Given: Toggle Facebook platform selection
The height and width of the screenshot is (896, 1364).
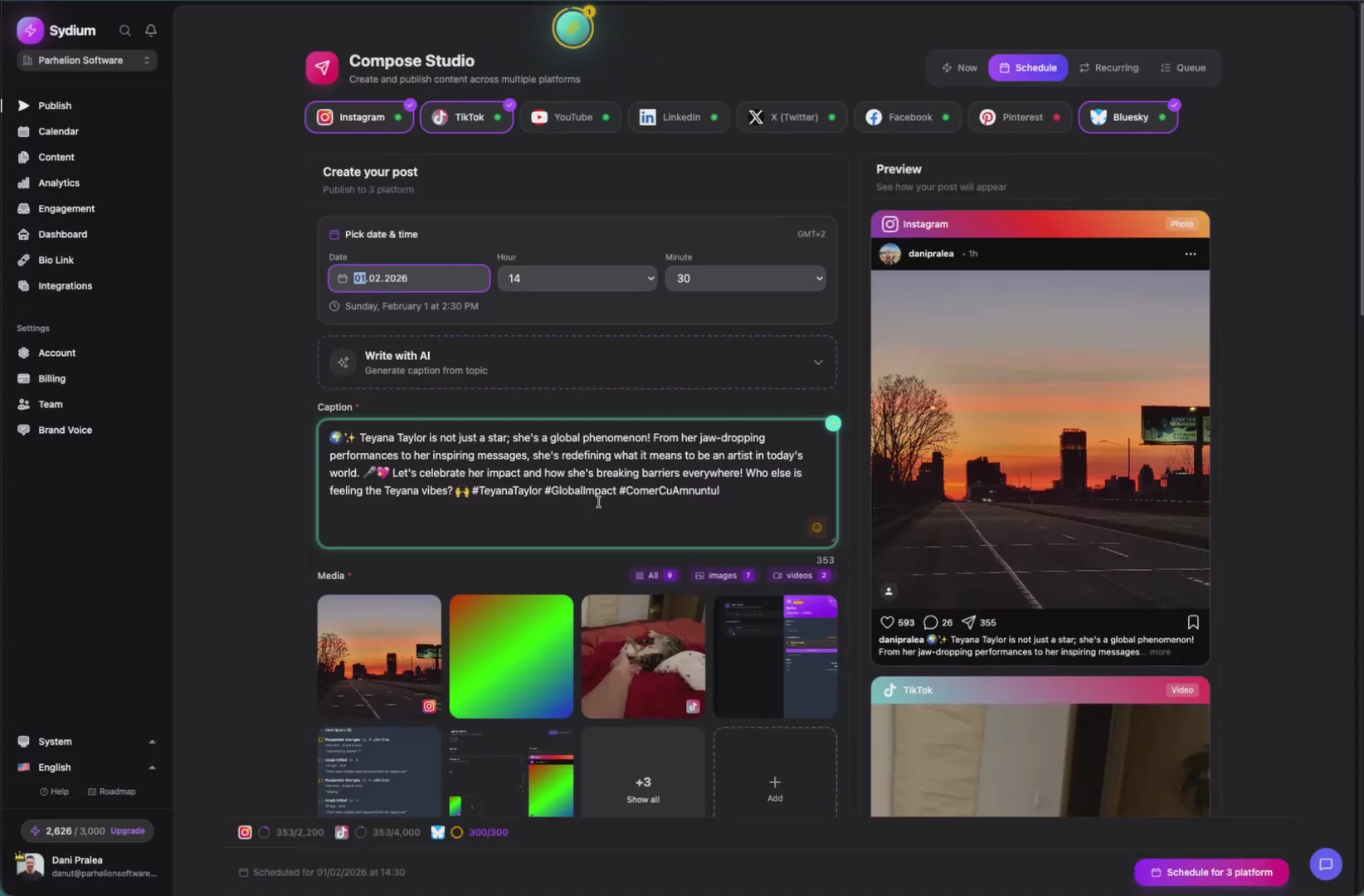Looking at the screenshot, I should (x=908, y=117).
